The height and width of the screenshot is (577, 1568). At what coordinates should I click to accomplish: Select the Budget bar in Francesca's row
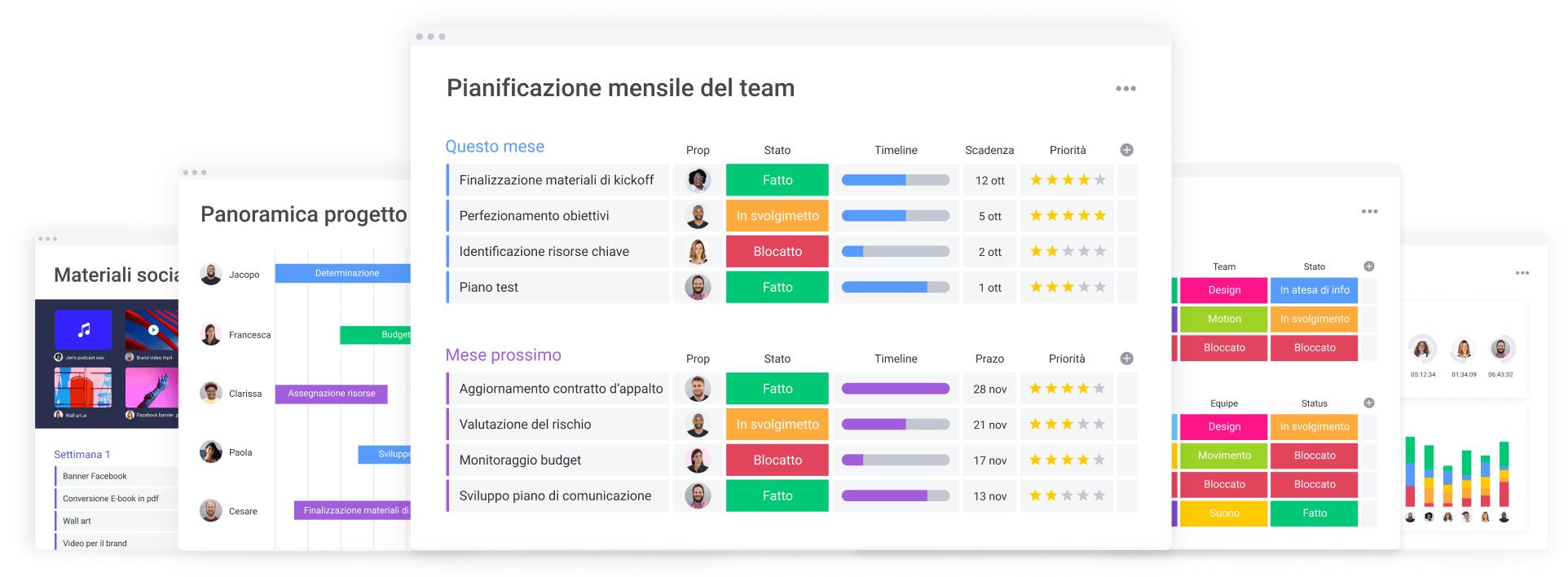[x=375, y=335]
